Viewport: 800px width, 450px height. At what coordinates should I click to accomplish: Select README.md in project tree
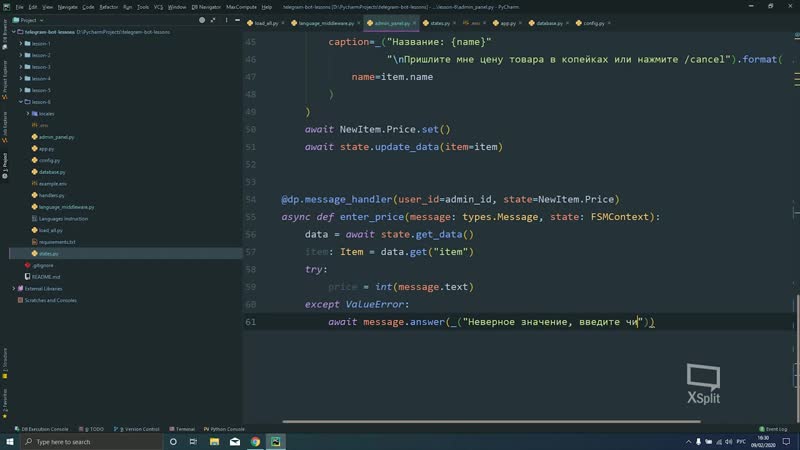point(42,277)
